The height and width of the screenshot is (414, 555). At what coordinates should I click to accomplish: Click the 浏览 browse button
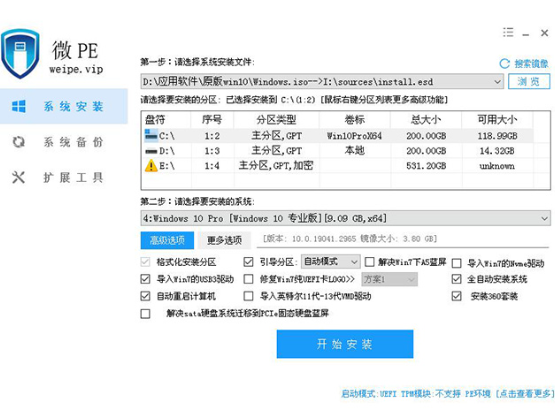pyautogui.click(x=529, y=82)
